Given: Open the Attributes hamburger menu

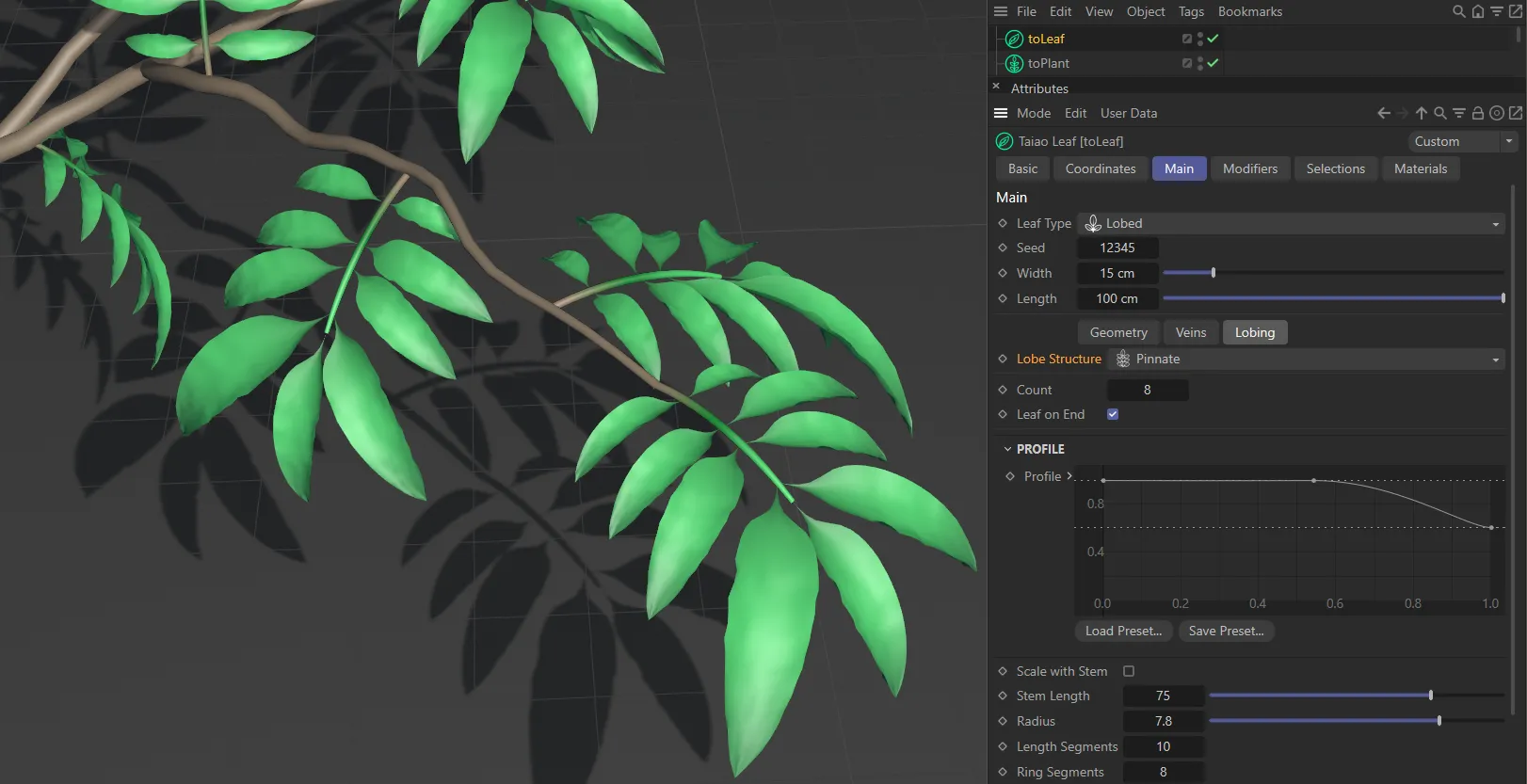Looking at the screenshot, I should (1001, 113).
